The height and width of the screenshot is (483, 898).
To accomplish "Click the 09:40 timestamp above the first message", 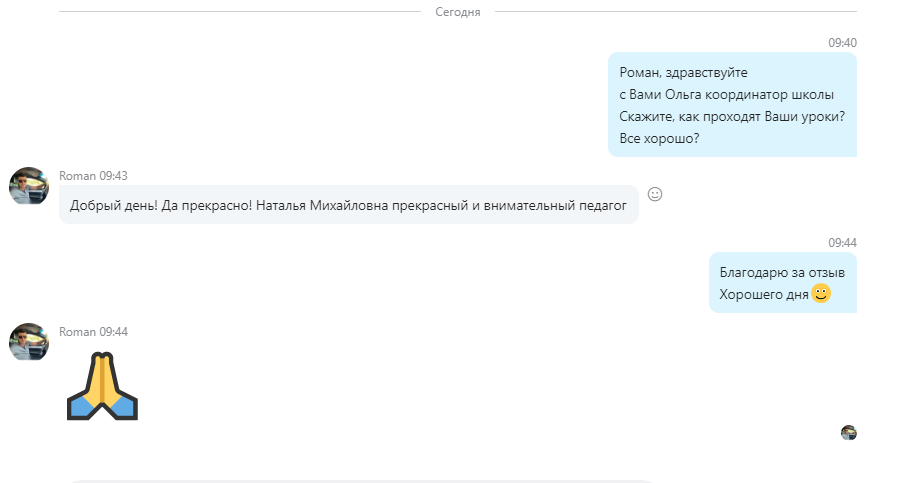I will click(842, 43).
